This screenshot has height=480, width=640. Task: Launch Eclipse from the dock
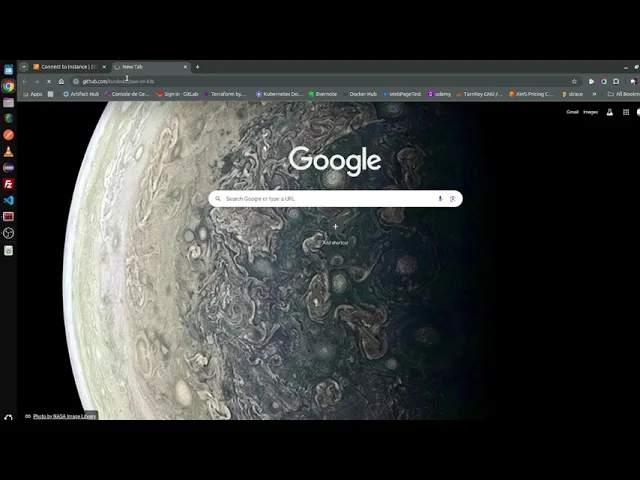click(x=9, y=168)
